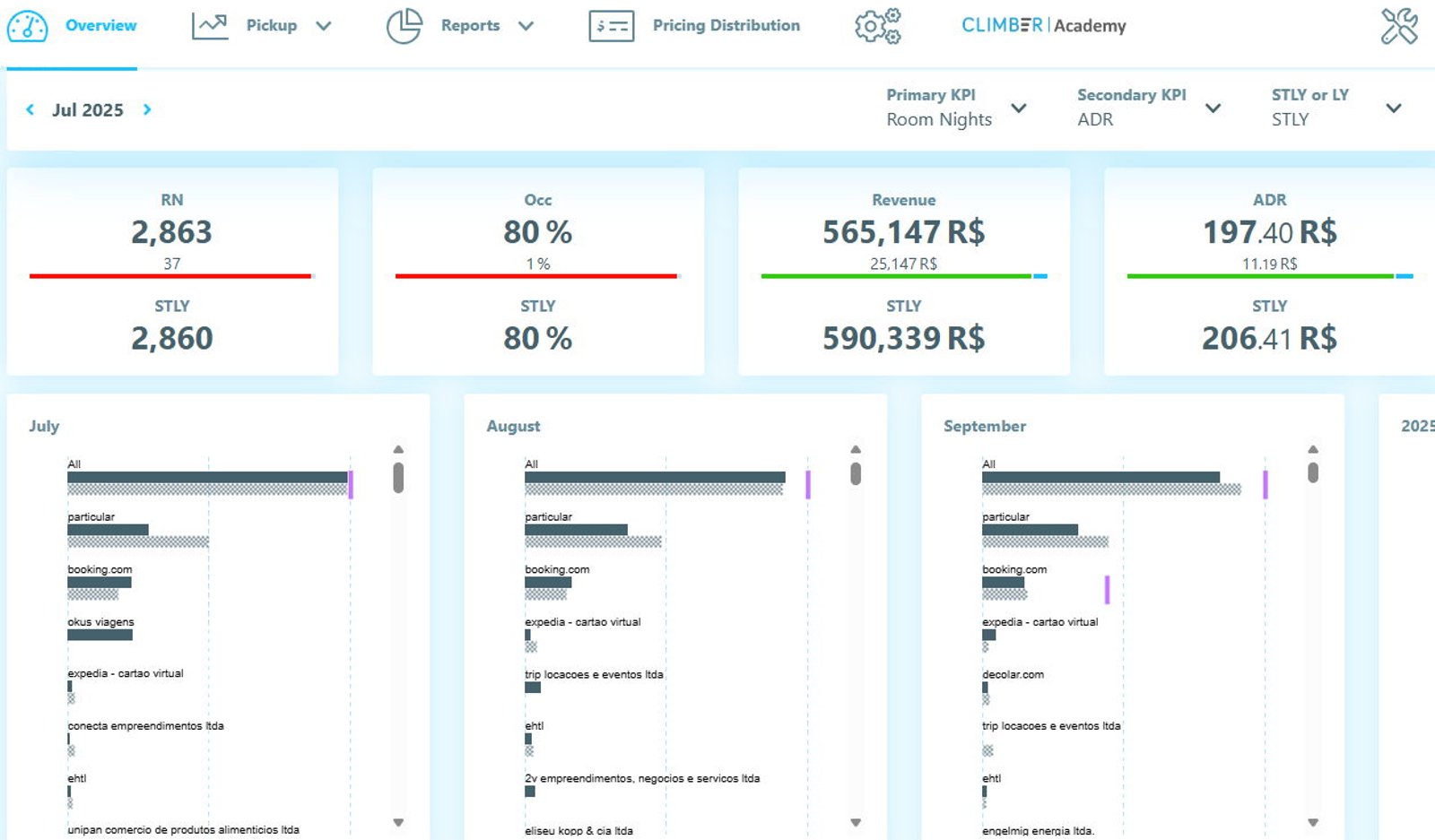
Task: Click August 'particular' segment bar
Action: point(576,530)
